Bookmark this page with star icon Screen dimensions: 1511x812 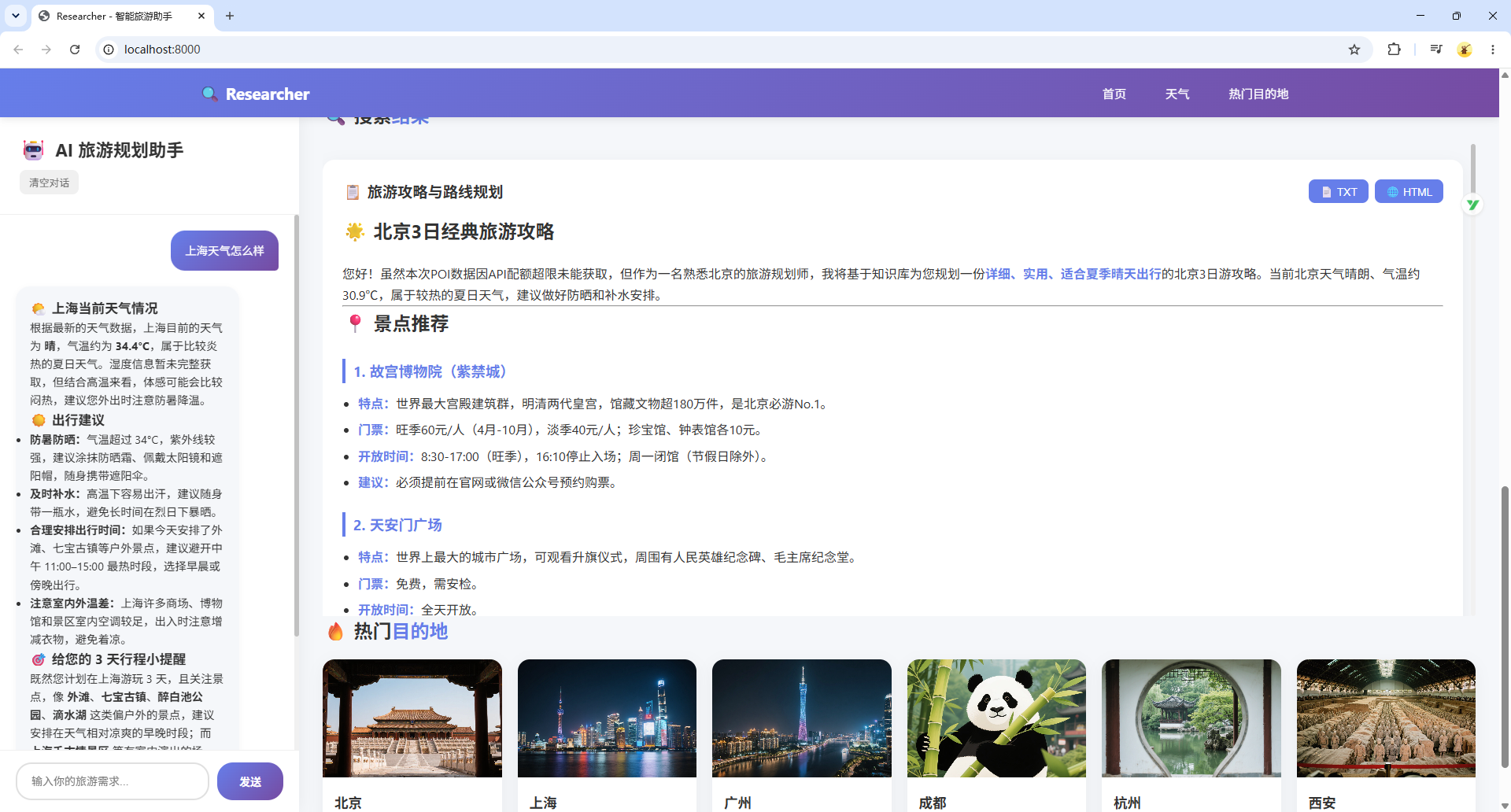tap(1354, 50)
